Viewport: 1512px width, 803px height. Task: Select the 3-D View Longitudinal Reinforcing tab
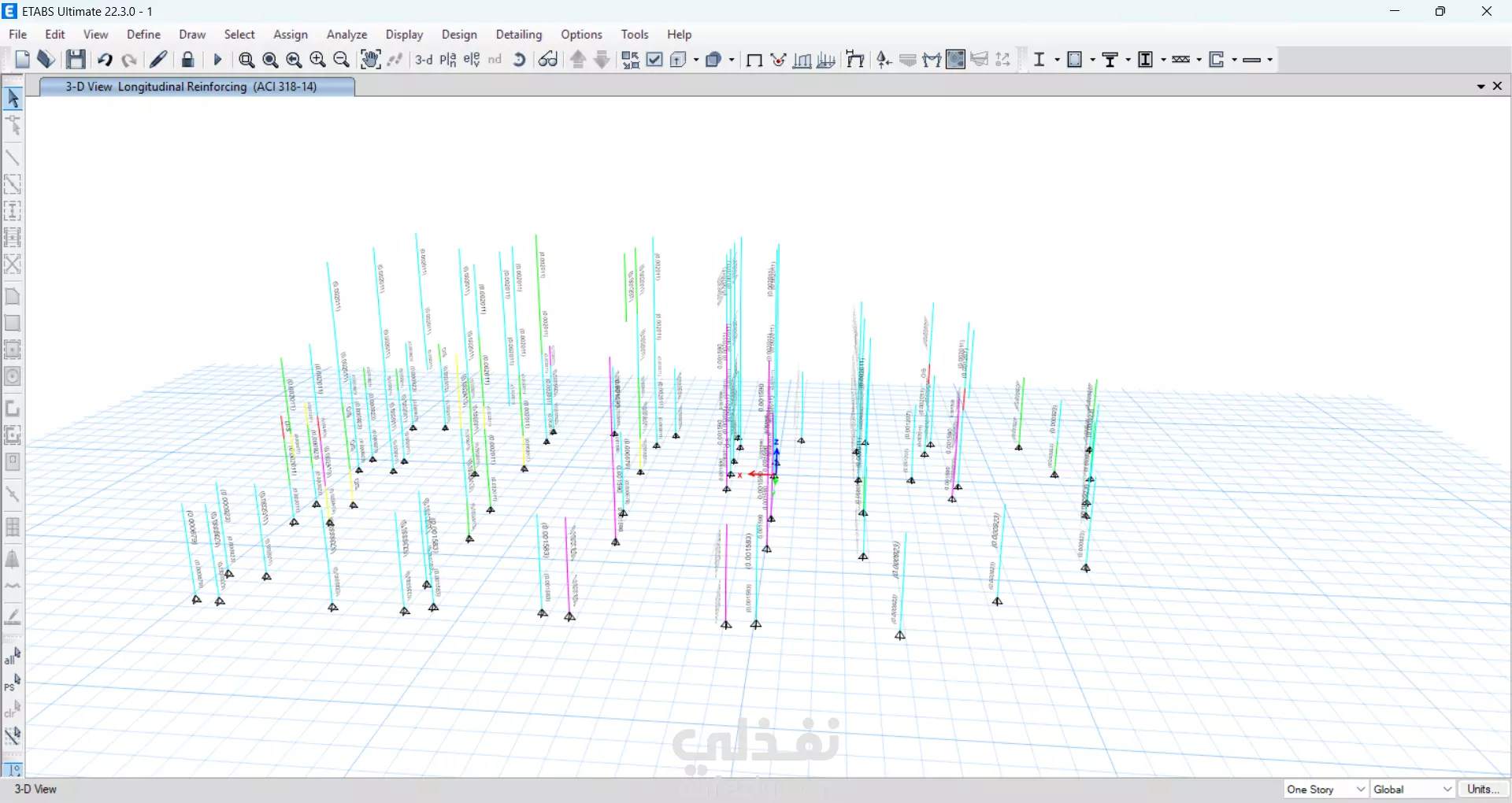pyautogui.click(x=197, y=87)
